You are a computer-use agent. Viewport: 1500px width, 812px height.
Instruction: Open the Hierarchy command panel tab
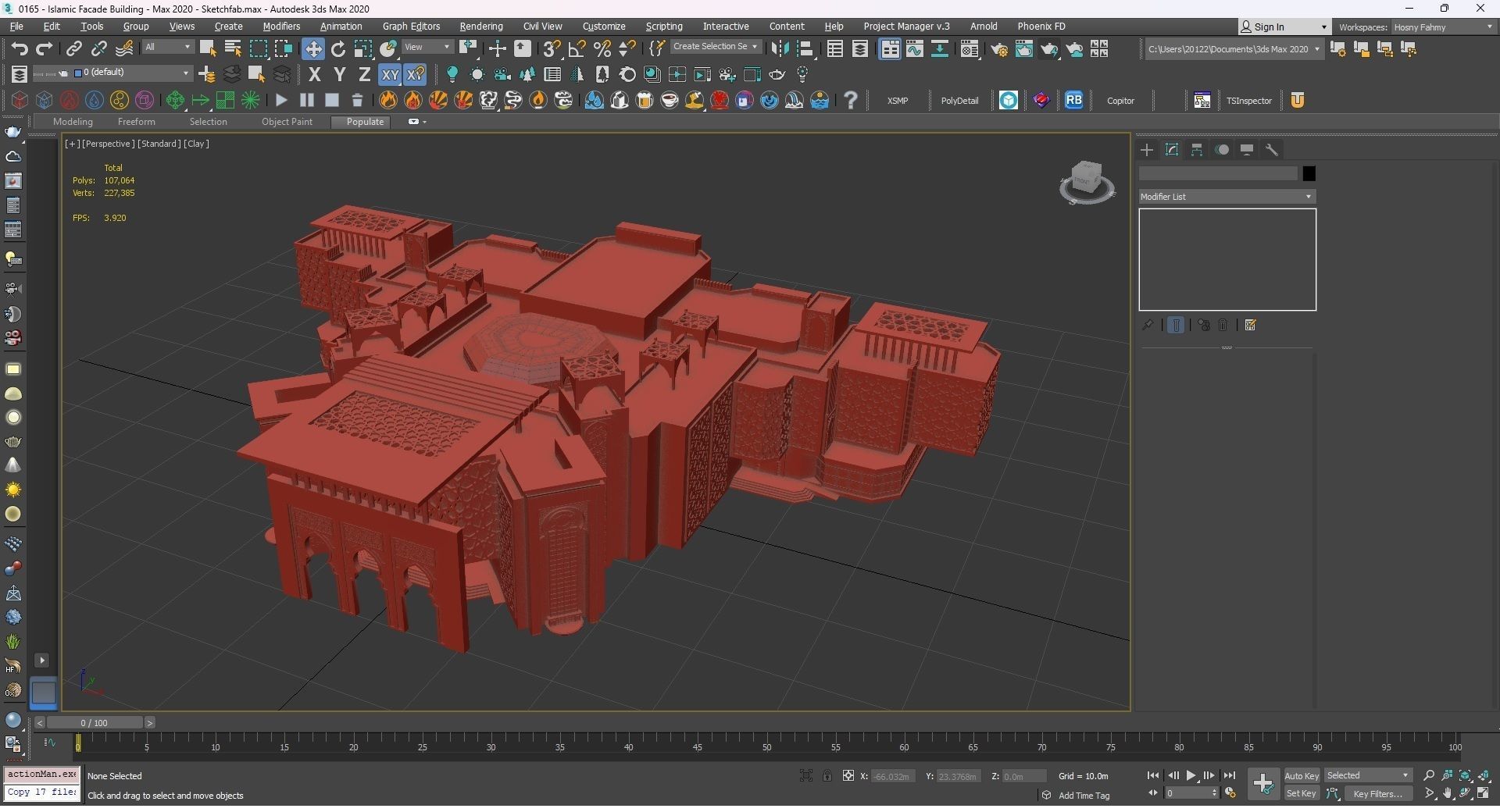point(1196,150)
